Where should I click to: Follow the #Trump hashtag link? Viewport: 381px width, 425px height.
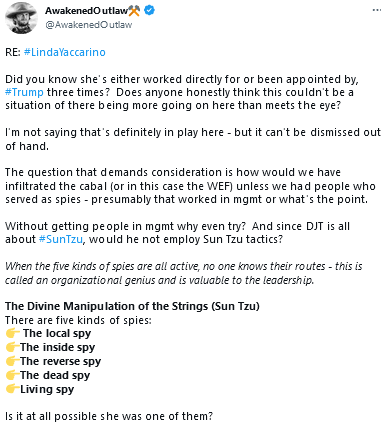(24, 92)
